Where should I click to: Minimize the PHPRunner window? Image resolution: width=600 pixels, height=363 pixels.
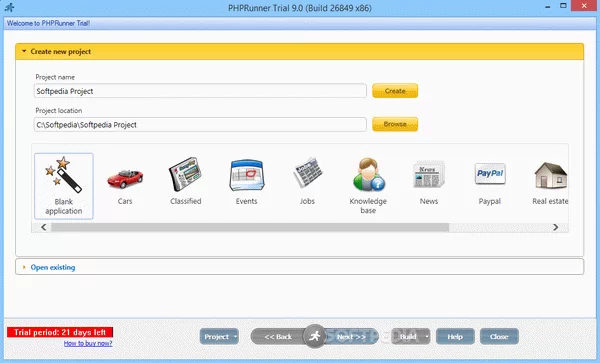coord(548,7)
